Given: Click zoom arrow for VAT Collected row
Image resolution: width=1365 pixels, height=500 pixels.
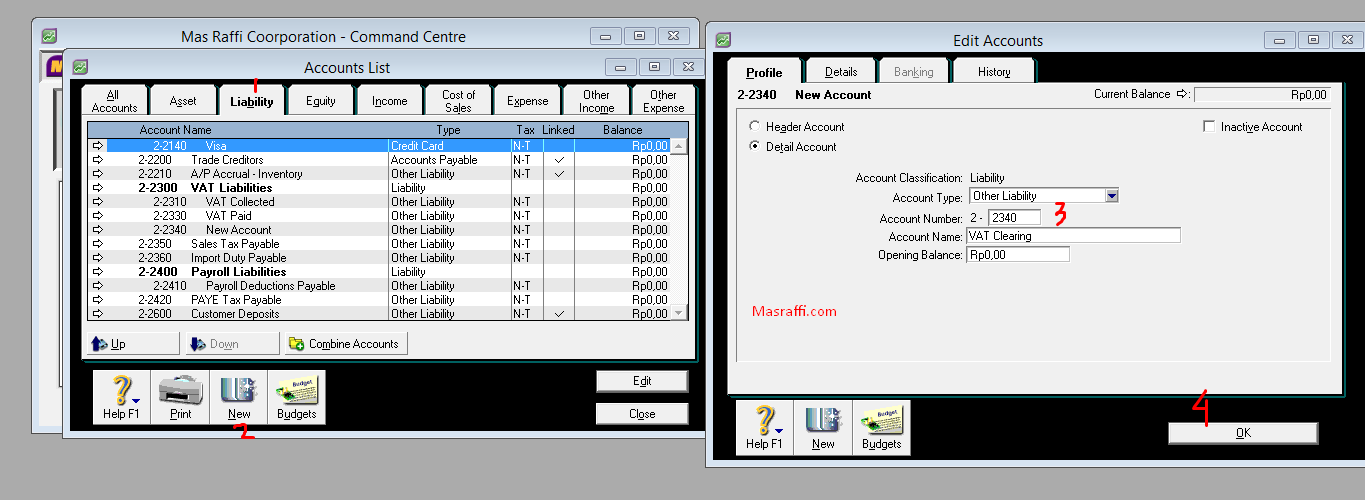Looking at the screenshot, I should [x=98, y=202].
